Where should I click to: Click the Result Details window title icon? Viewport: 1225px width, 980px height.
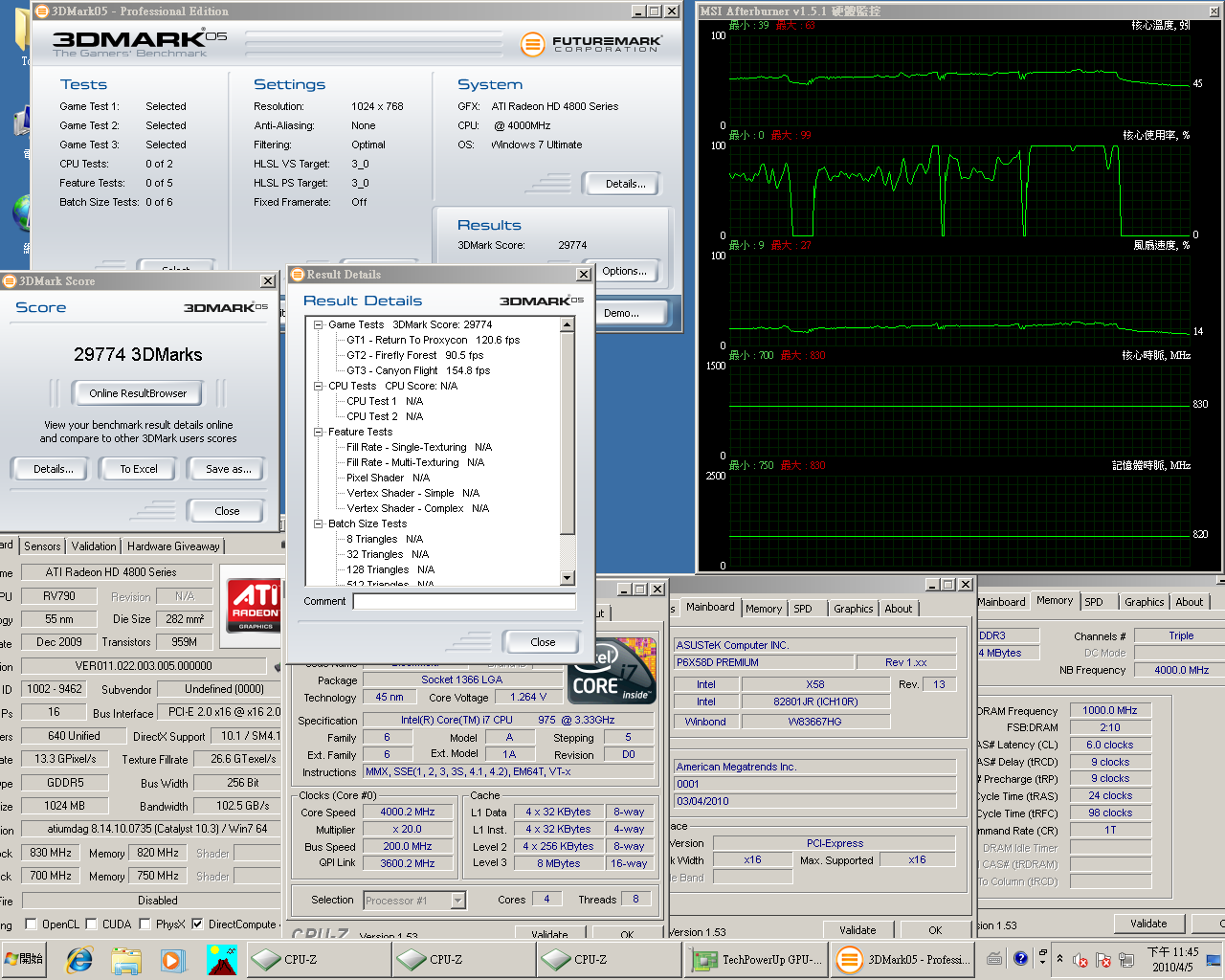tap(298, 275)
